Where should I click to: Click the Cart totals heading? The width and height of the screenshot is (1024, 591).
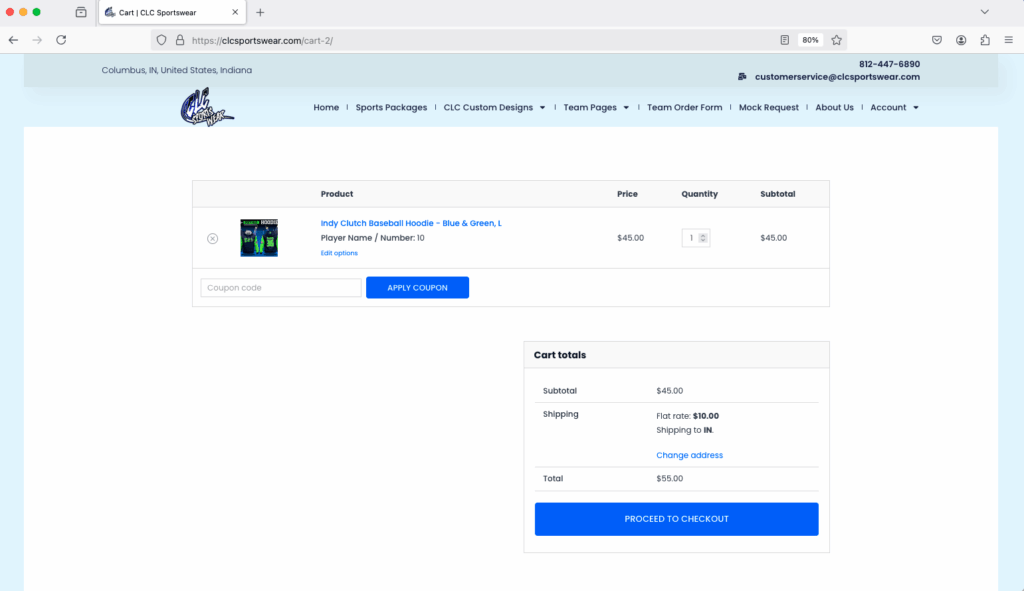(560, 355)
